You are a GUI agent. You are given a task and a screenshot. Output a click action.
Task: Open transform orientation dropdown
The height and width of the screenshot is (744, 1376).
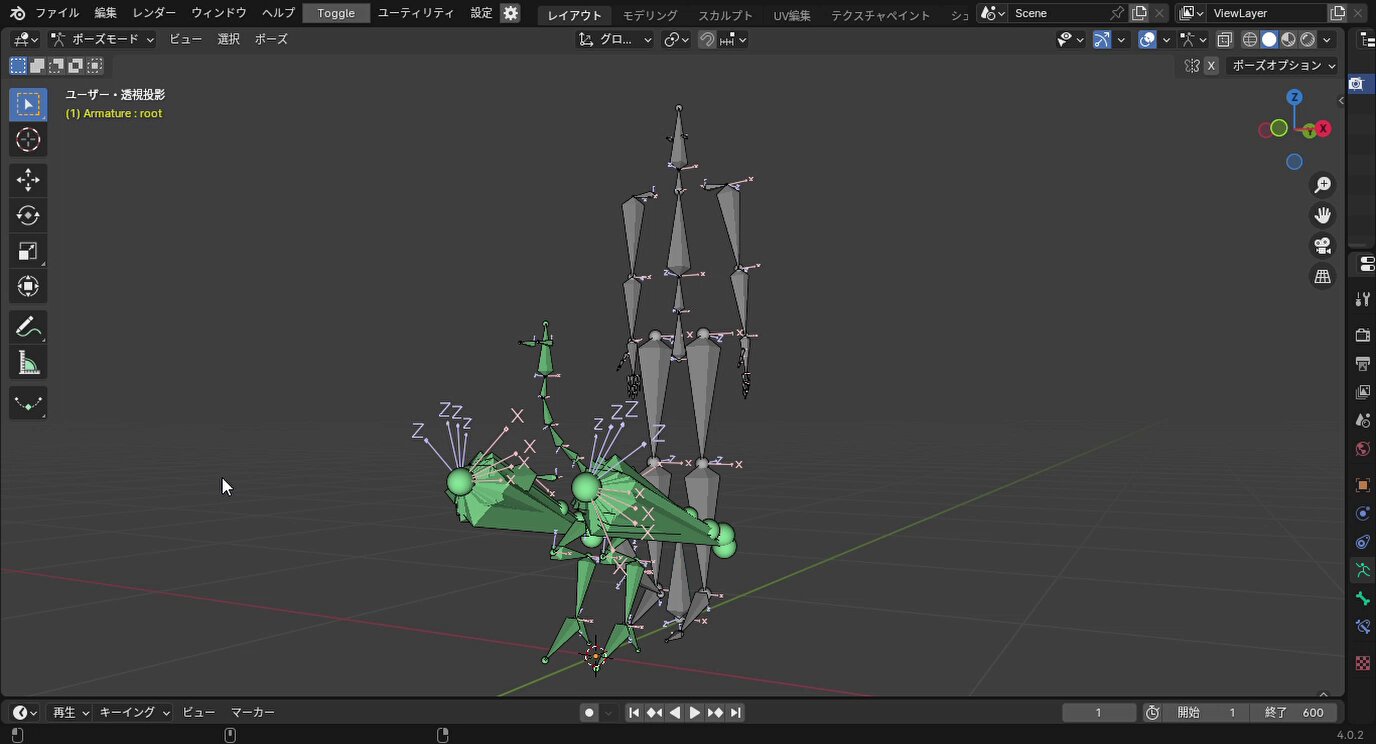tap(616, 40)
